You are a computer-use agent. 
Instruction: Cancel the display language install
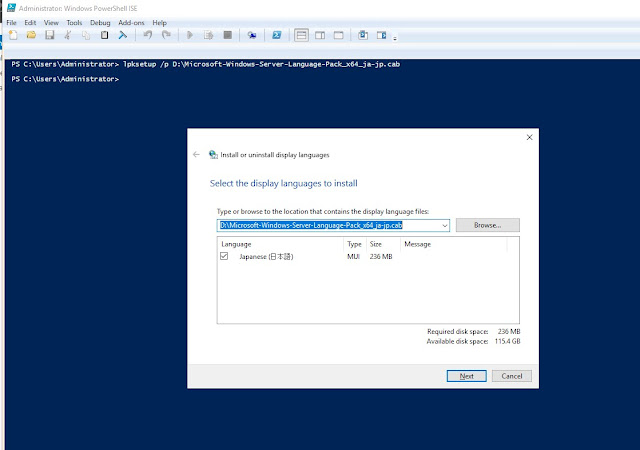pos(511,376)
